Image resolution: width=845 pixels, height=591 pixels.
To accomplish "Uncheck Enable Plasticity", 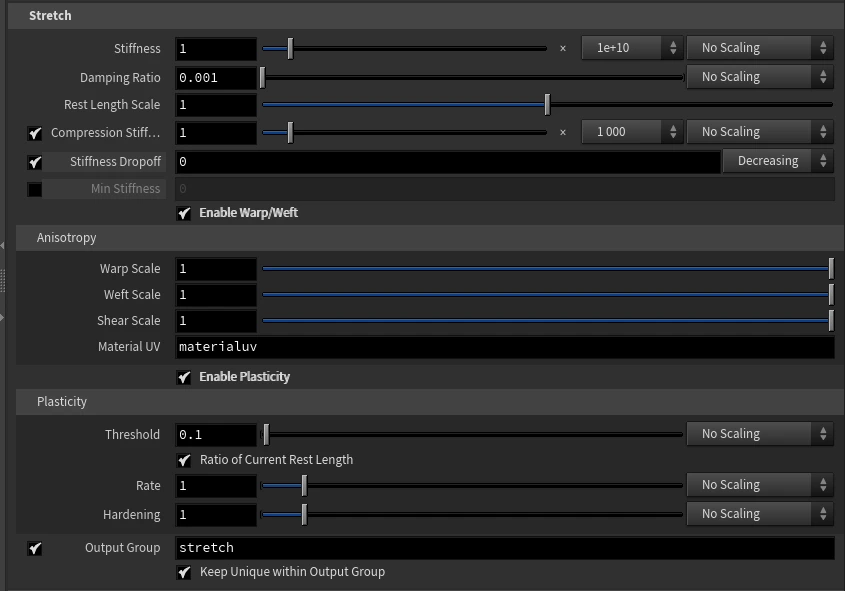I will tap(184, 377).
